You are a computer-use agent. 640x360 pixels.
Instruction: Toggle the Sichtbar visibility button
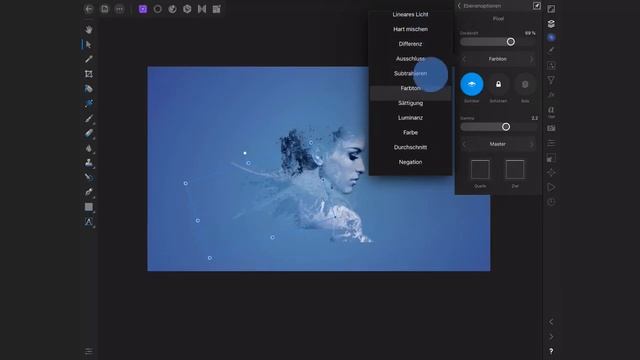point(471,84)
